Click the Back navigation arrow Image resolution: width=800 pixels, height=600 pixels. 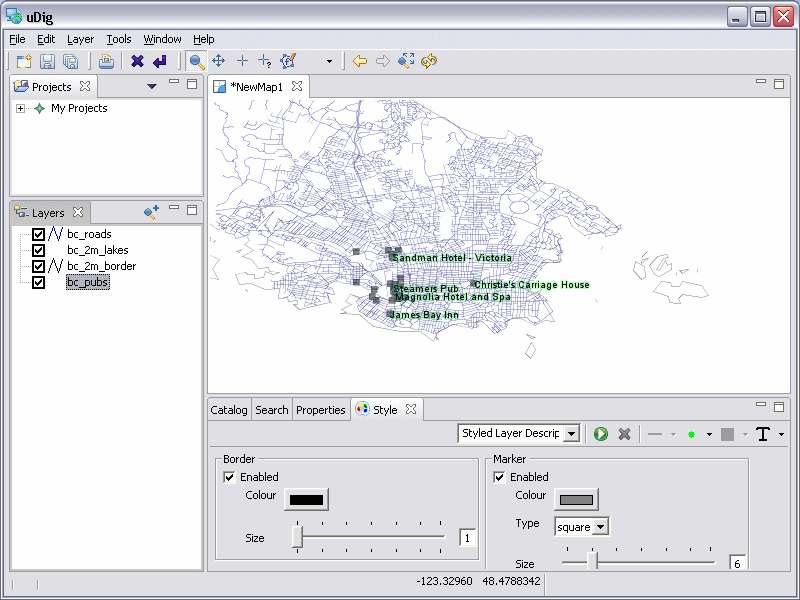[360, 61]
